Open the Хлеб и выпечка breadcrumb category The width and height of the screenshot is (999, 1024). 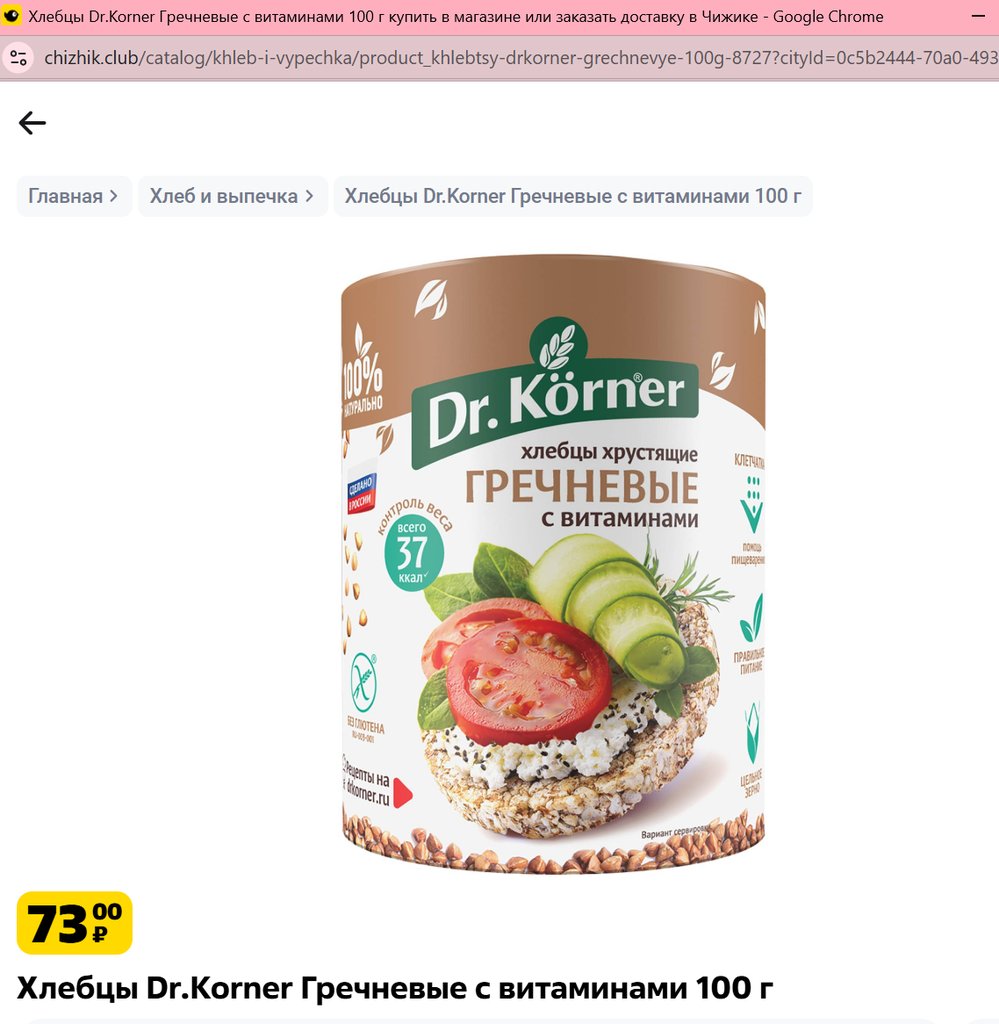tap(223, 196)
